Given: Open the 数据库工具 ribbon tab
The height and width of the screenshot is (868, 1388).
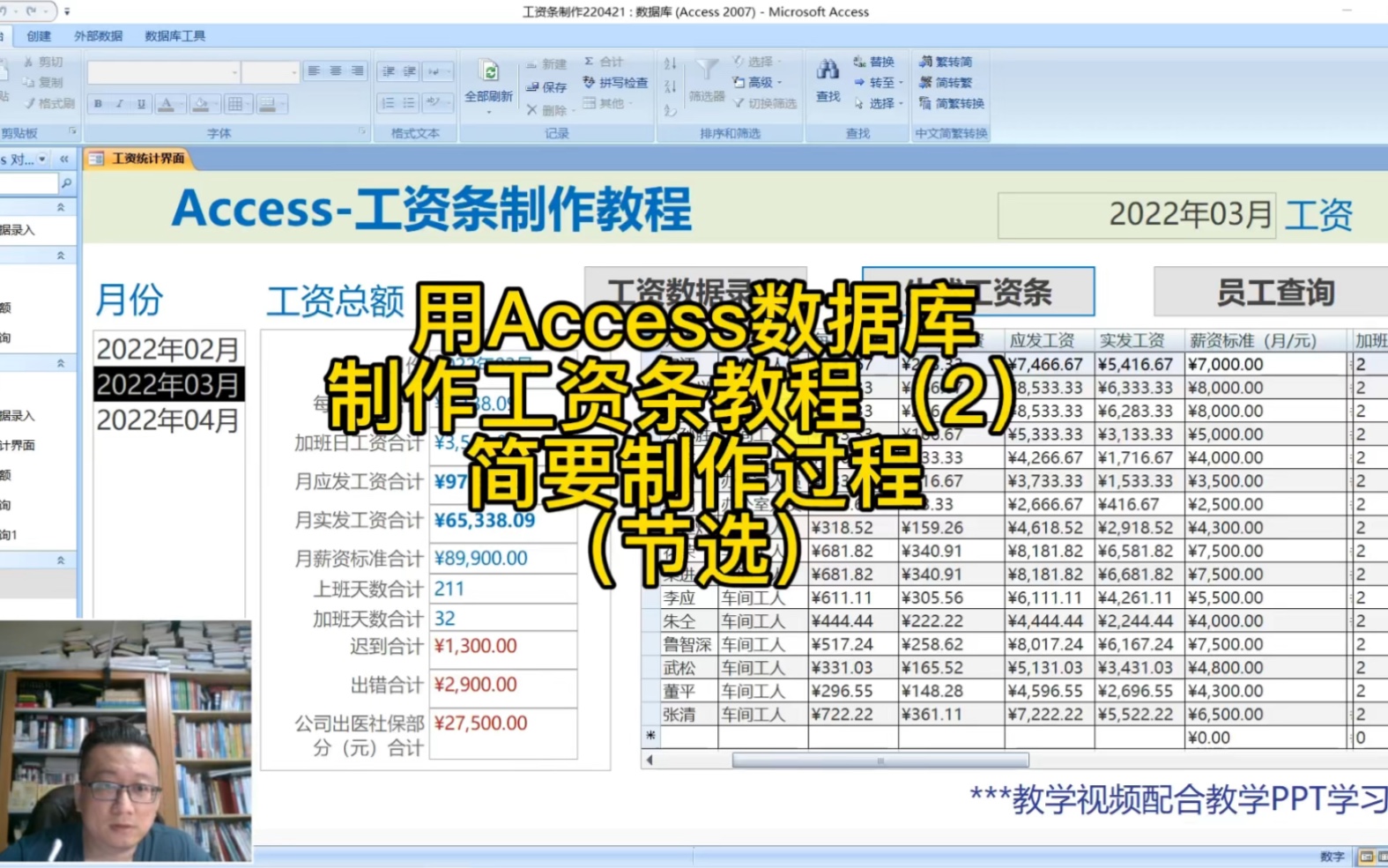Looking at the screenshot, I should pyautogui.click(x=174, y=36).
